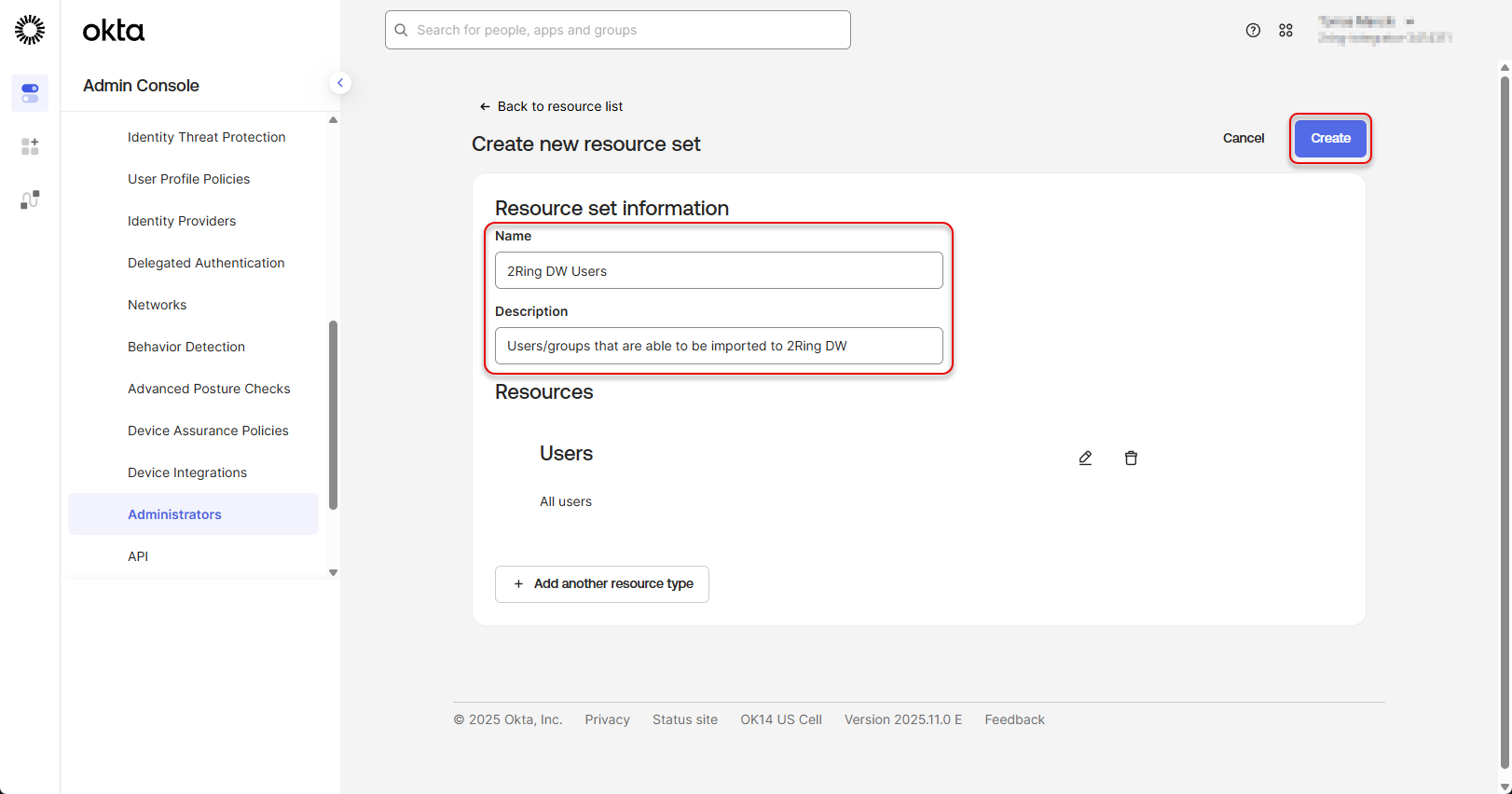Viewport: 1512px width, 794px height.
Task: Collapse the Admin Console sidebar
Action: (x=340, y=83)
